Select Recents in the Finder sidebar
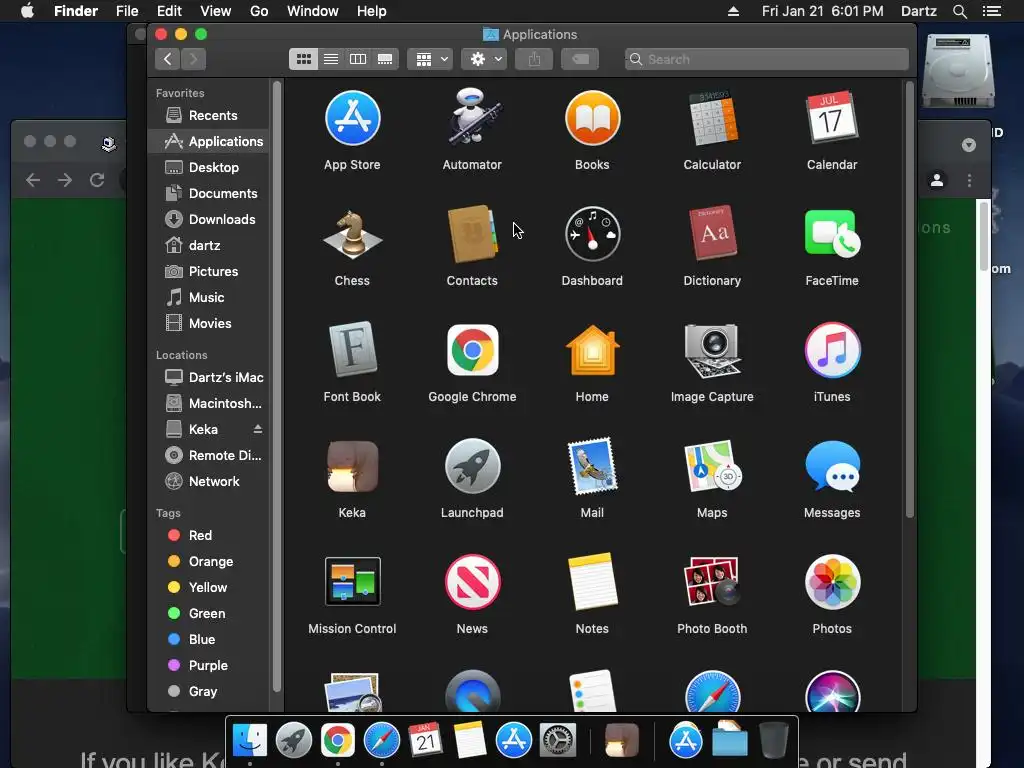Screen dimensions: 1024x768 209,116
